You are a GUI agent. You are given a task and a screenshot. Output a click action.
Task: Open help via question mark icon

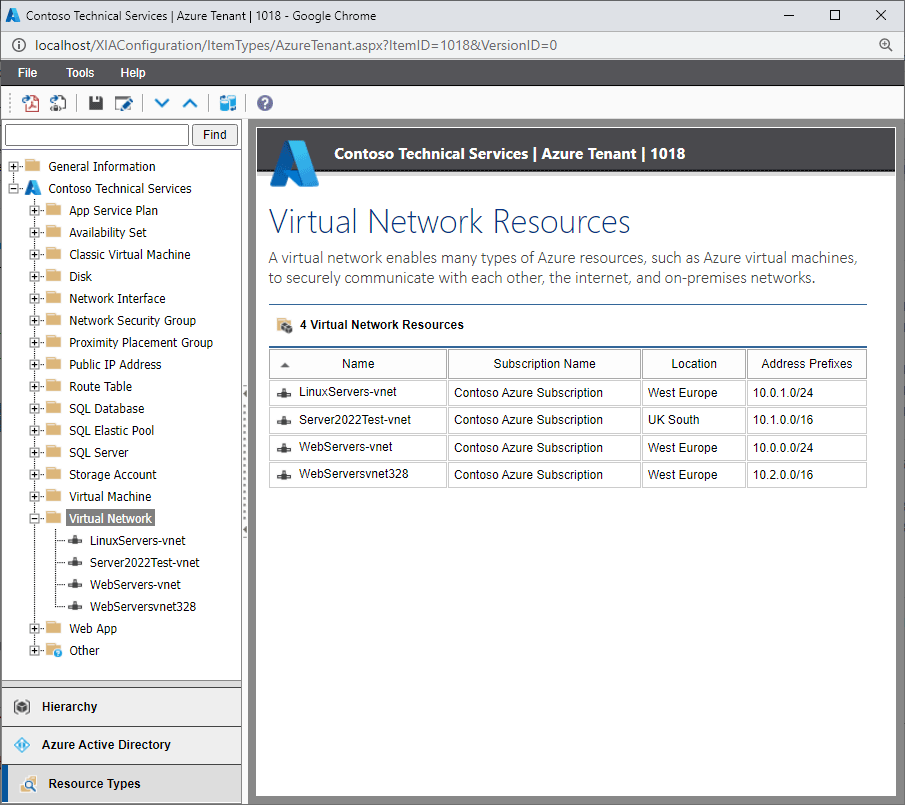(265, 103)
